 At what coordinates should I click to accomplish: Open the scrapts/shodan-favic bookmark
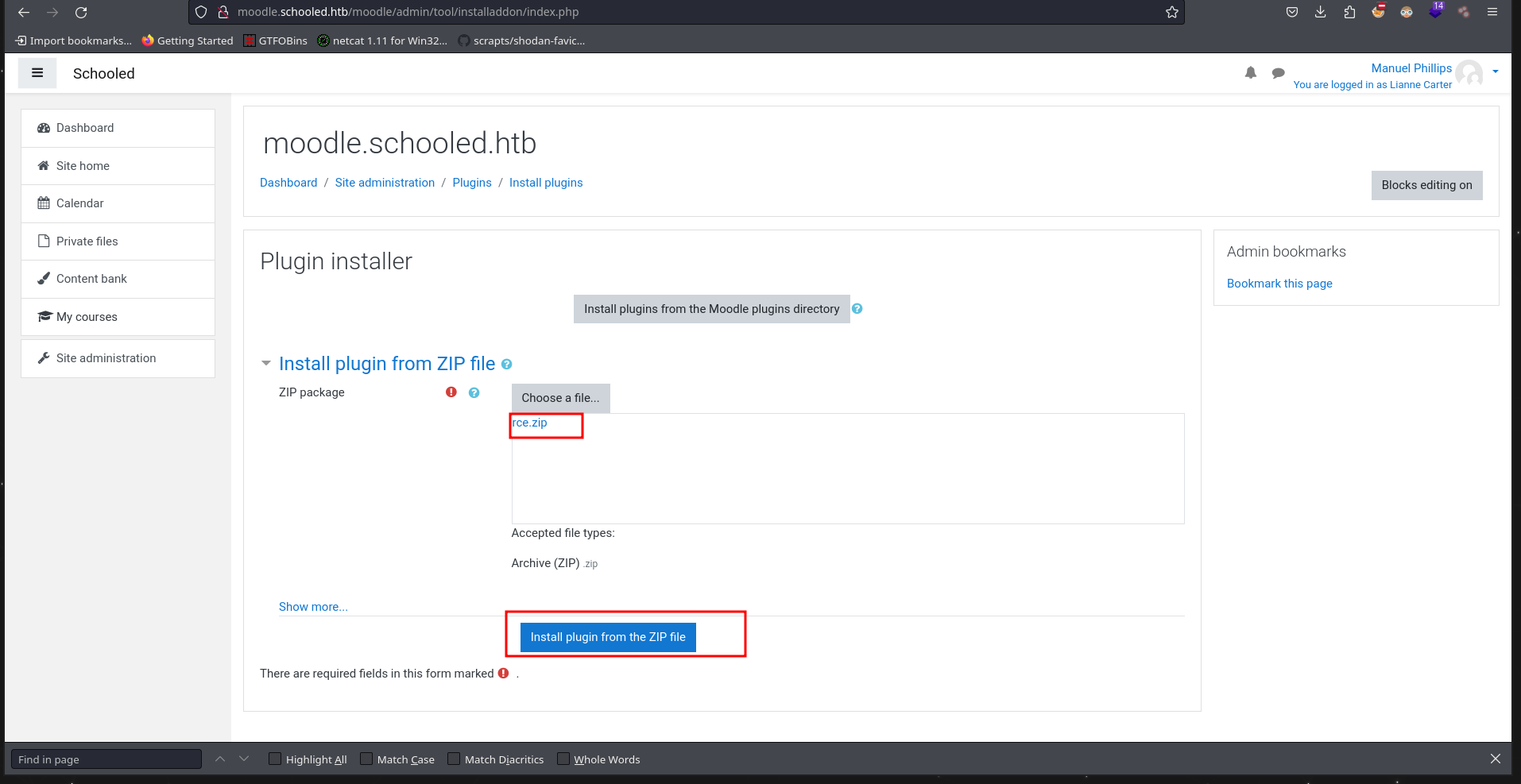(x=522, y=41)
